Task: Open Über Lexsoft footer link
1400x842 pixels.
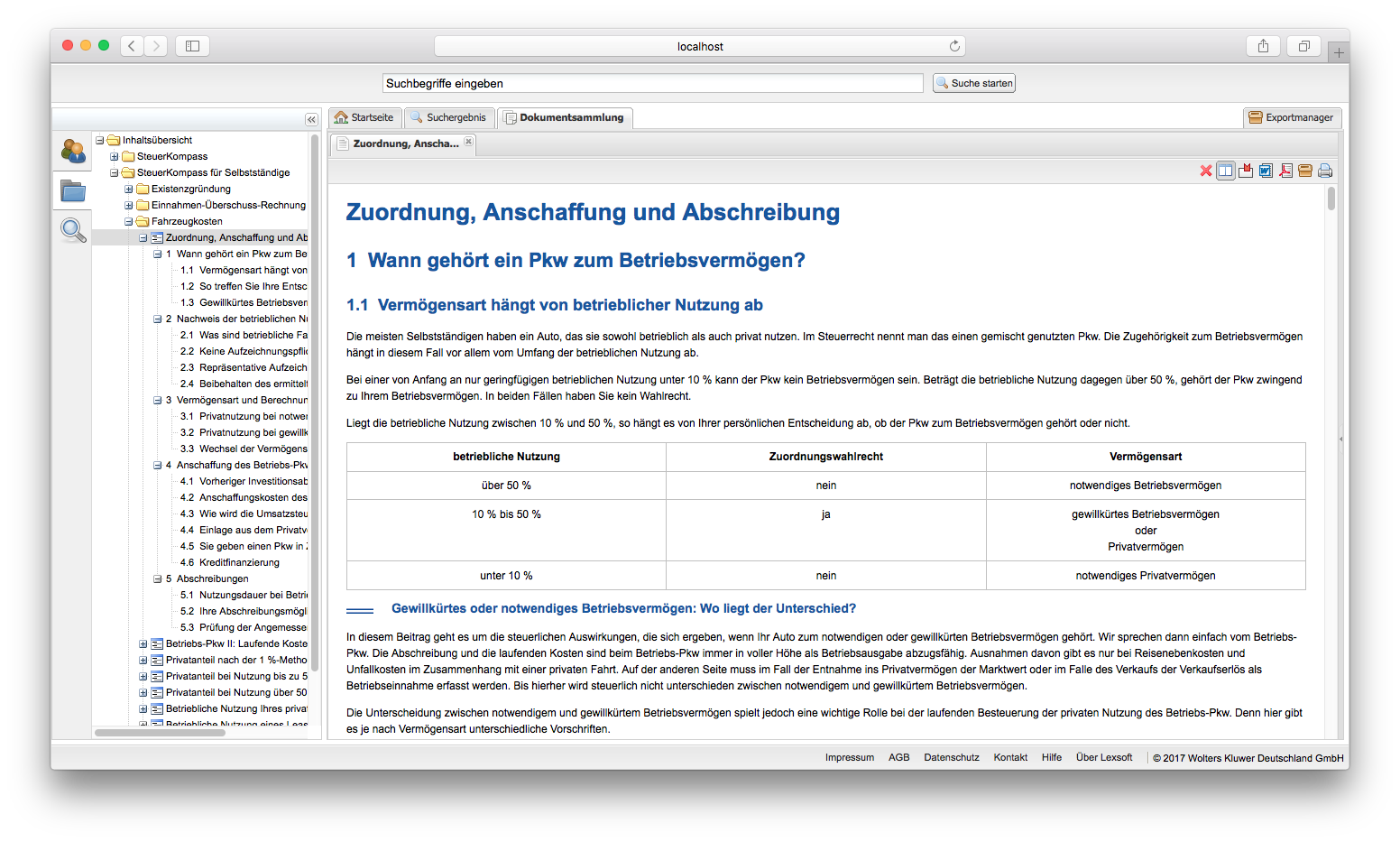Action: pos(1104,757)
